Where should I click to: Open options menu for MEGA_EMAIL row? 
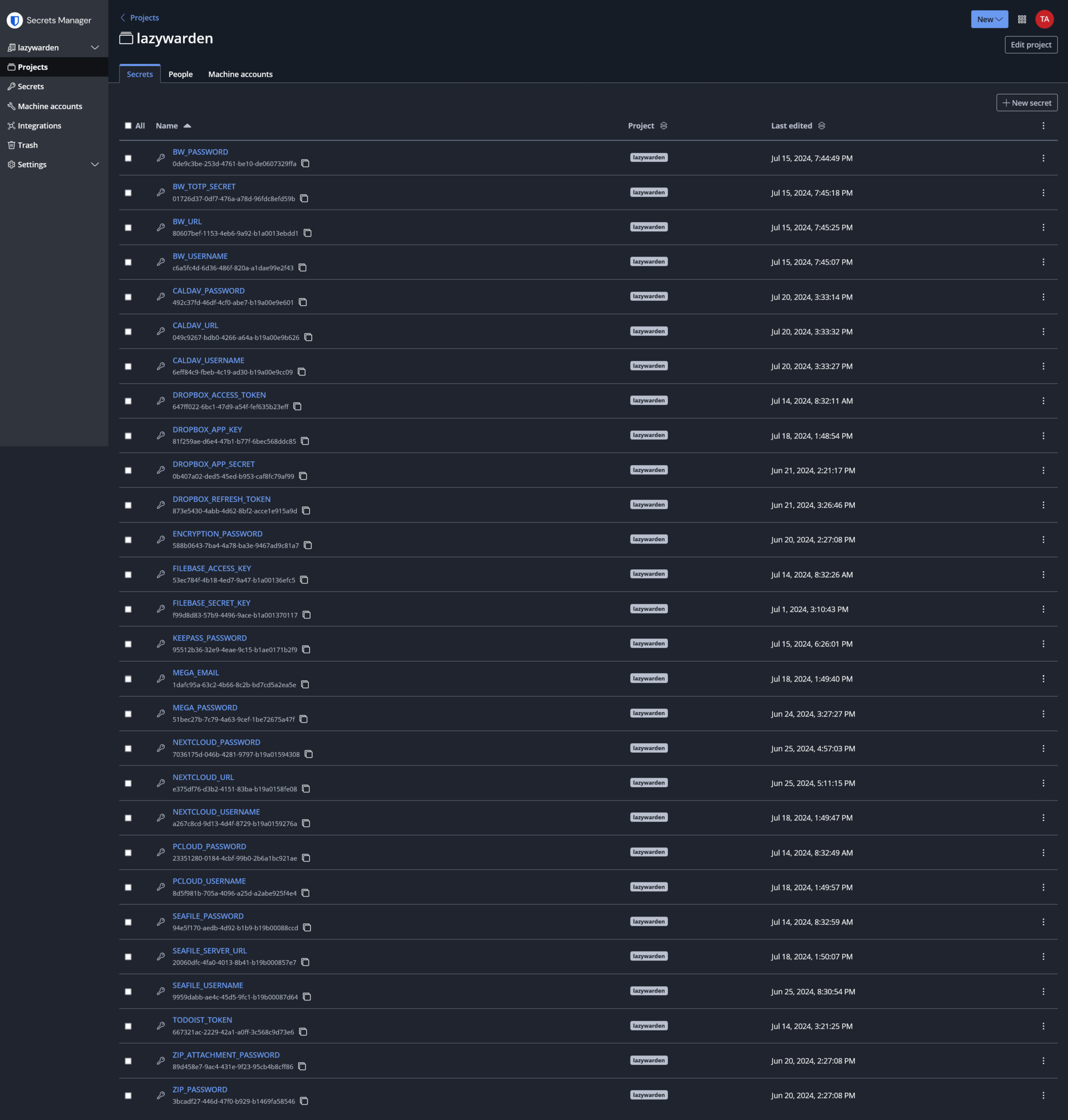click(1043, 679)
